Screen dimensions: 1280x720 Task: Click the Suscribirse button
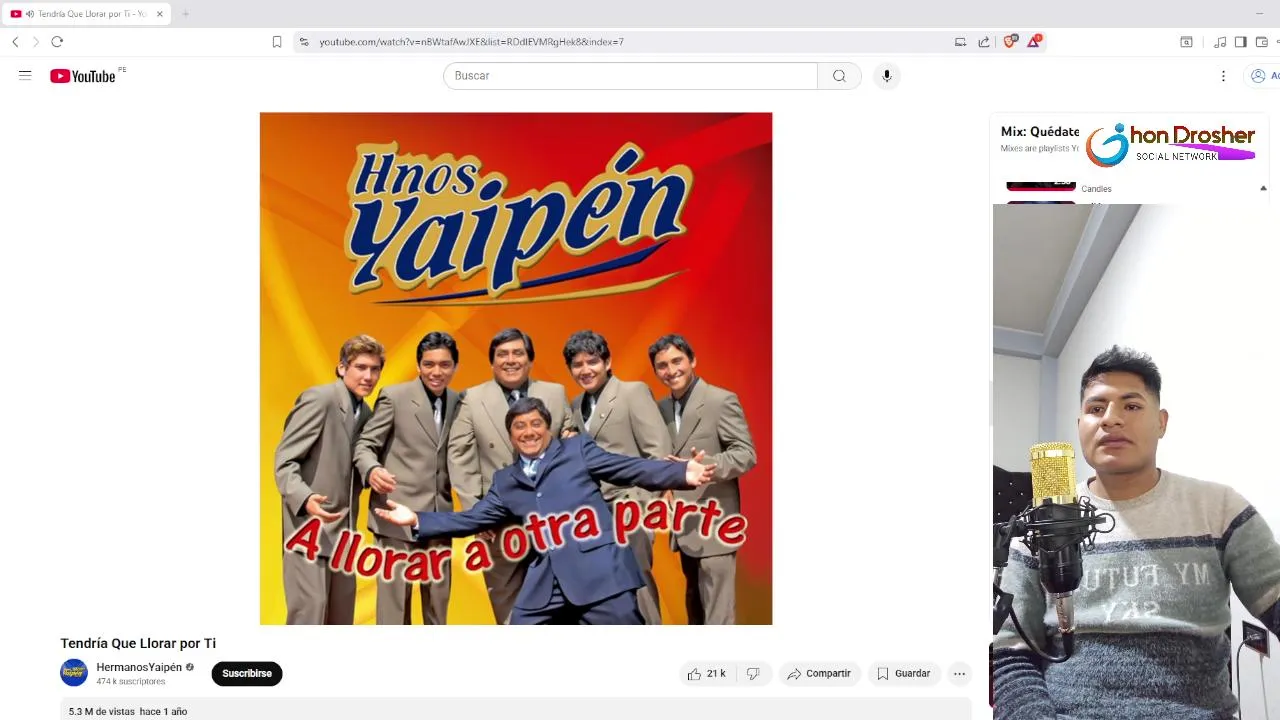pos(247,673)
